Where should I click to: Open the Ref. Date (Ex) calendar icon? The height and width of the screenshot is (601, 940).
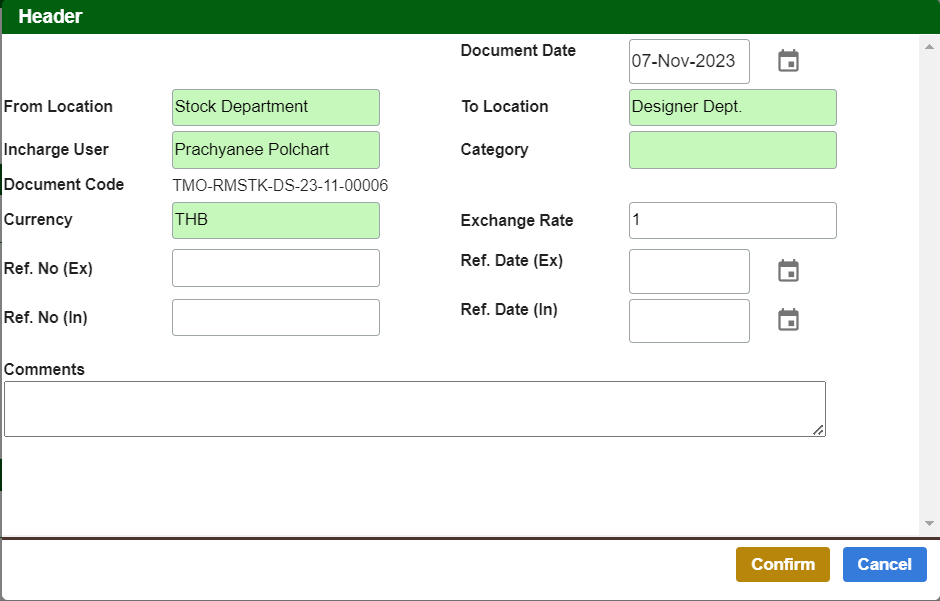[788, 271]
